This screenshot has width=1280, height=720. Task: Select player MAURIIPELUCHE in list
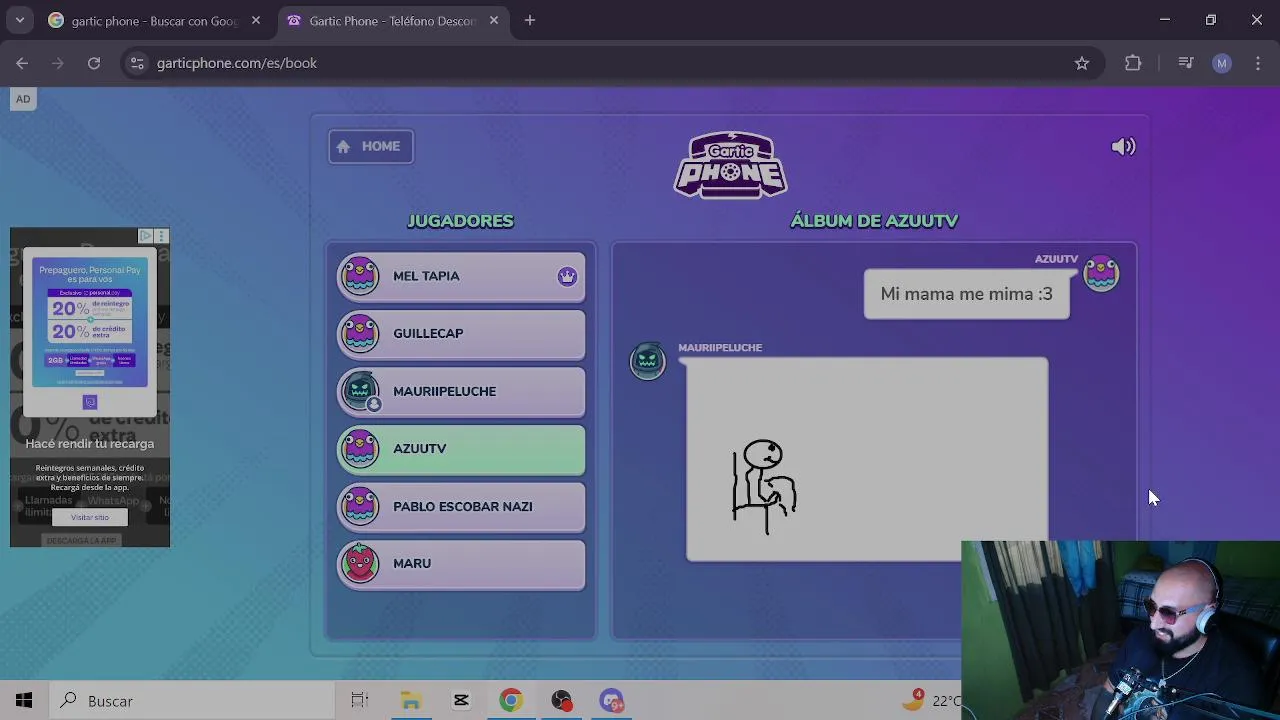(x=461, y=391)
